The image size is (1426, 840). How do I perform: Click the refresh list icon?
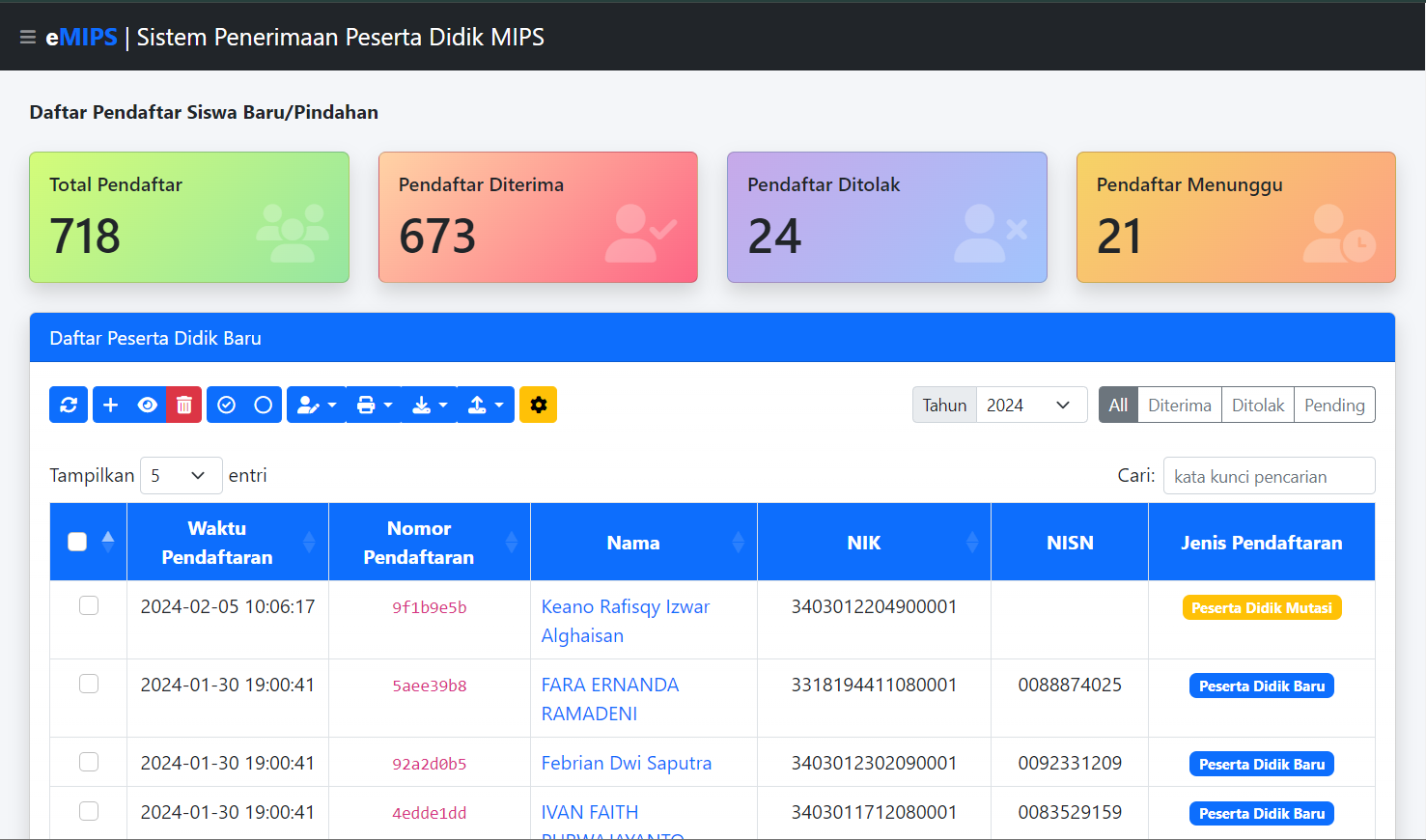69,405
